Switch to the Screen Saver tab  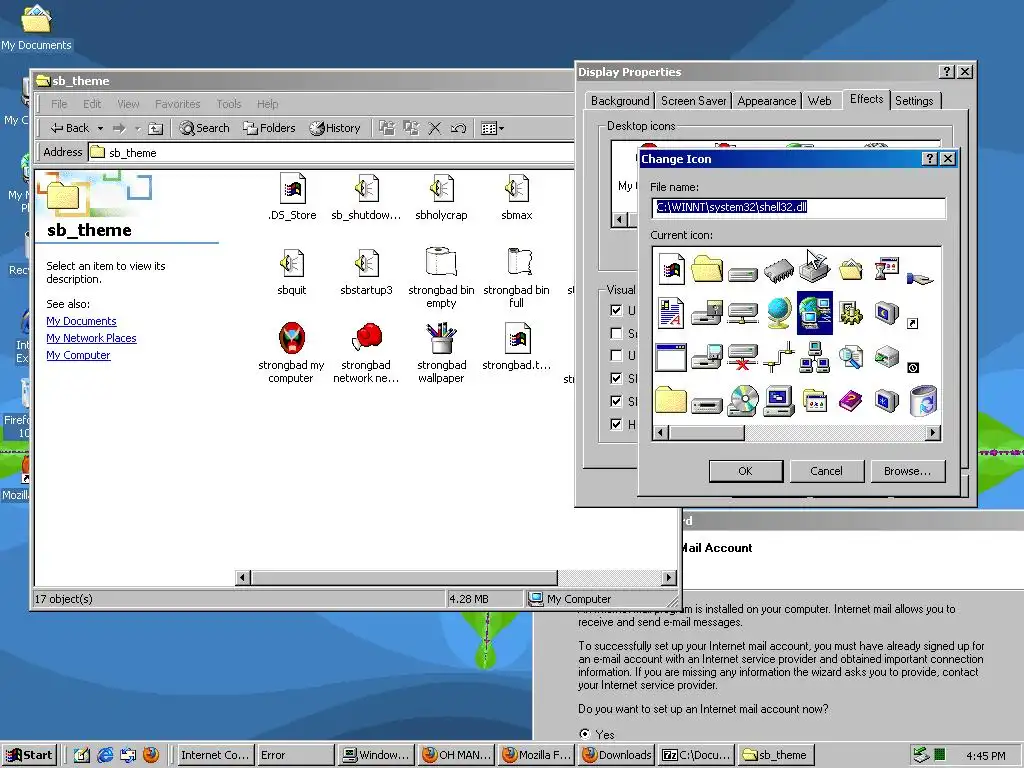[x=693, y=101]
